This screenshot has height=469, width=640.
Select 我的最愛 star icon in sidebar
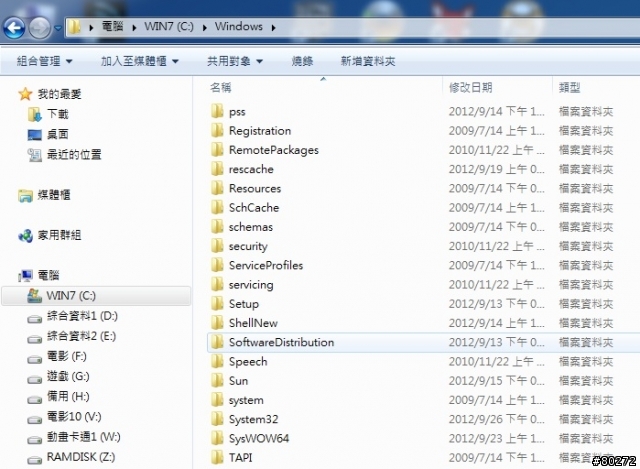(25, 94)
